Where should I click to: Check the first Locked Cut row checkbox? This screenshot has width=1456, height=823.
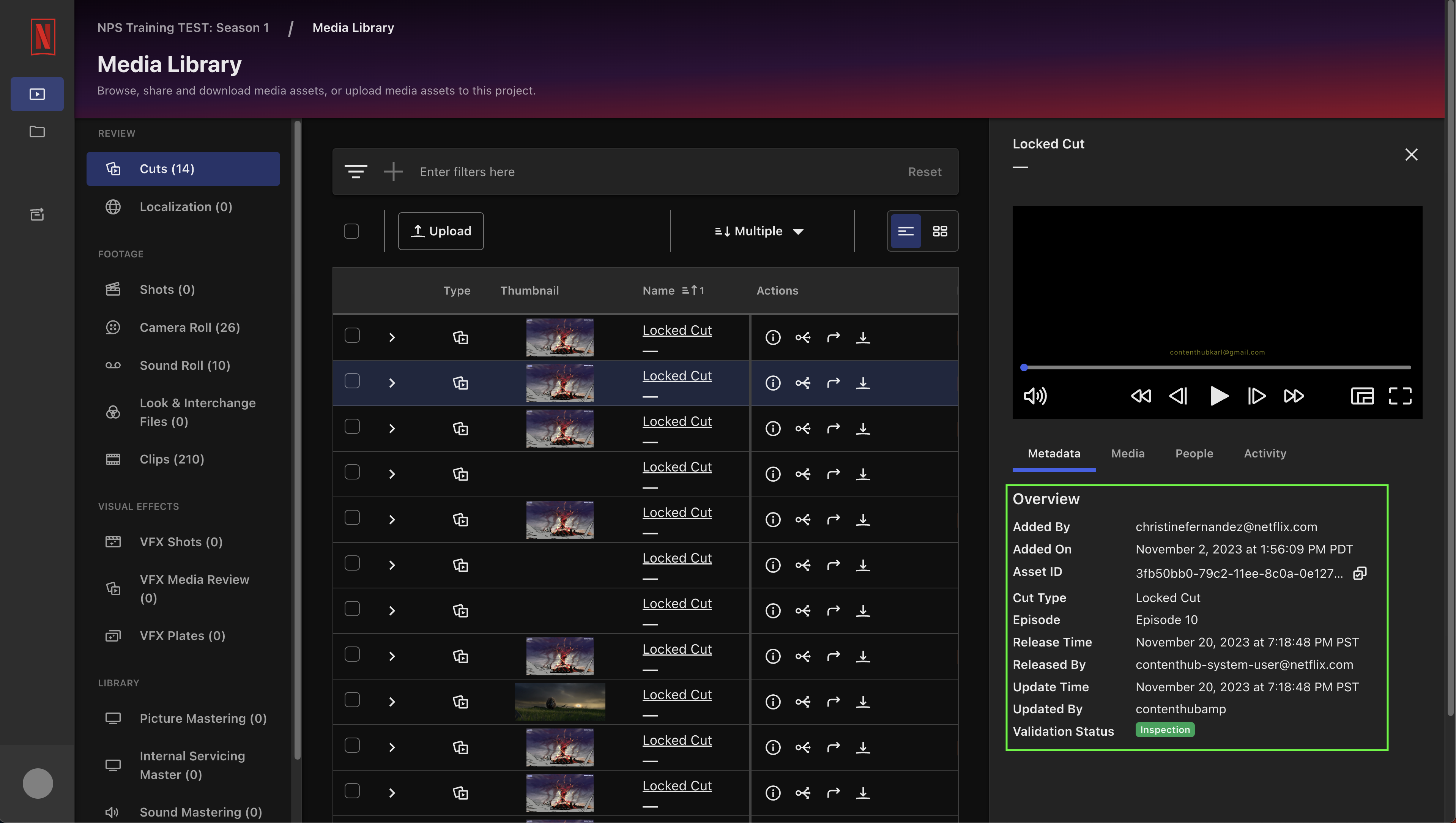tap(351, 335)
